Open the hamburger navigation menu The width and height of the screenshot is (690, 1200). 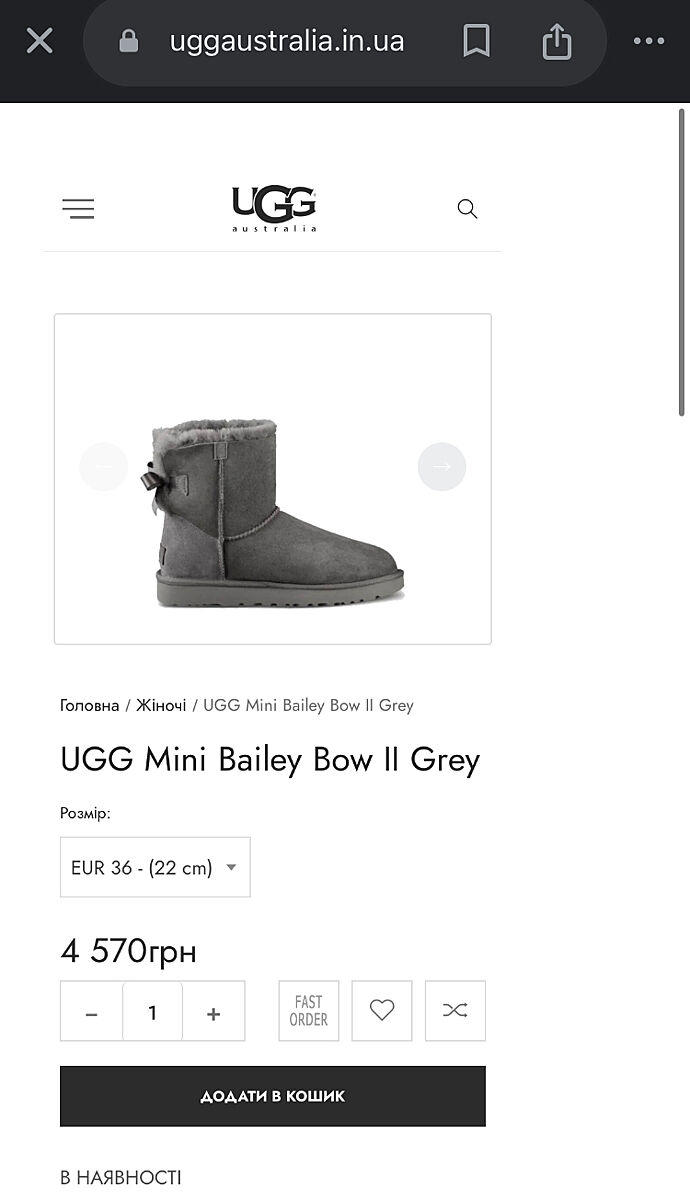coord(78,208)
